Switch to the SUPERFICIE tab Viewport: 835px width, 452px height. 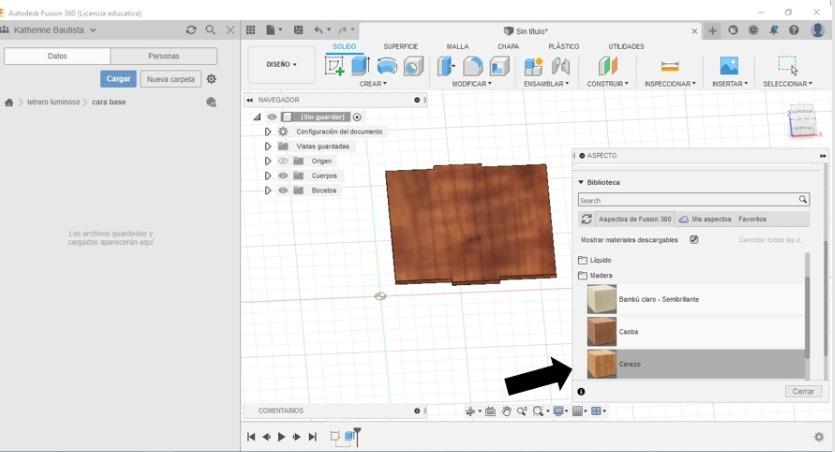click(x=400, y=46)
